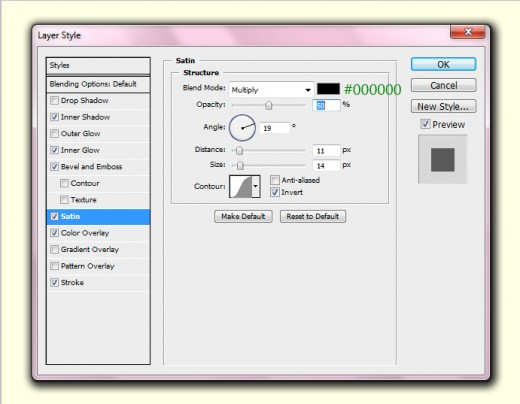Image resolution: width=520 pixels, height=404 pixels.
Task: Click the Size slider handle
Action: click(240, 166)
